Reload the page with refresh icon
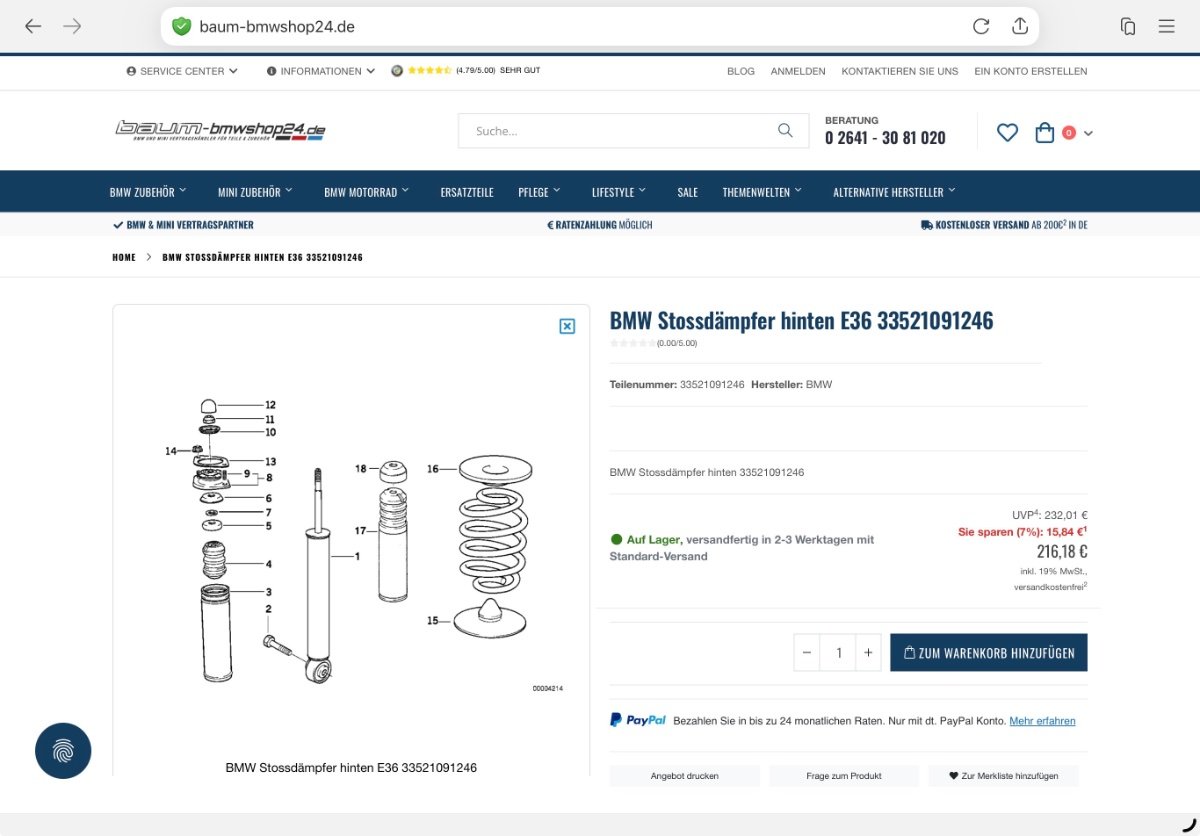Image resolution: width=1200 pixels, height=836 pixels. (980, 26)
